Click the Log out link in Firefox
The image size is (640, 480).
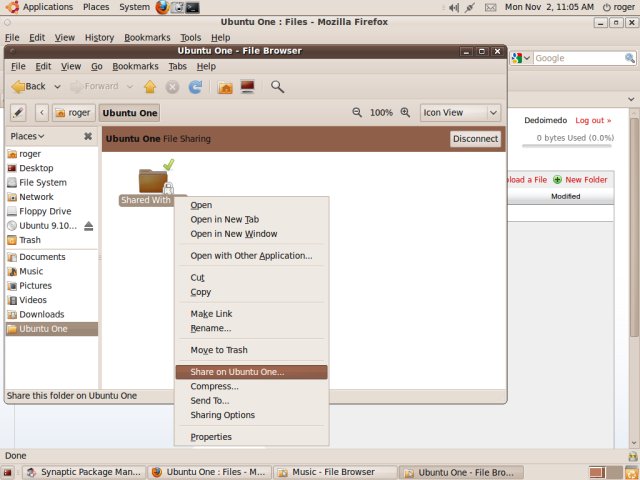[x=593, y=120]
